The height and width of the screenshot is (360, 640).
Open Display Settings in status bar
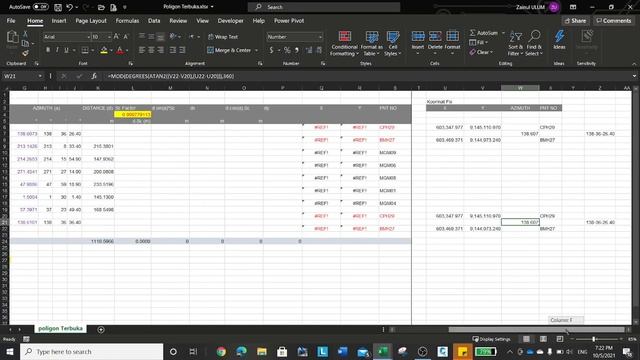[x=491, y=339]
